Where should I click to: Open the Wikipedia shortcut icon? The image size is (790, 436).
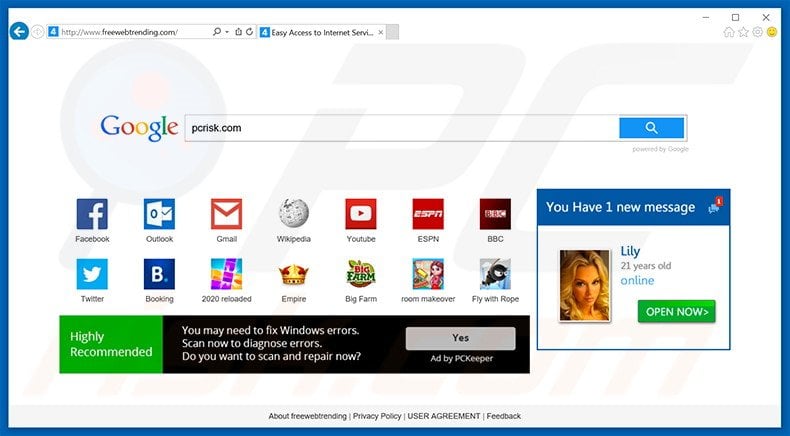tap(294, 213)
